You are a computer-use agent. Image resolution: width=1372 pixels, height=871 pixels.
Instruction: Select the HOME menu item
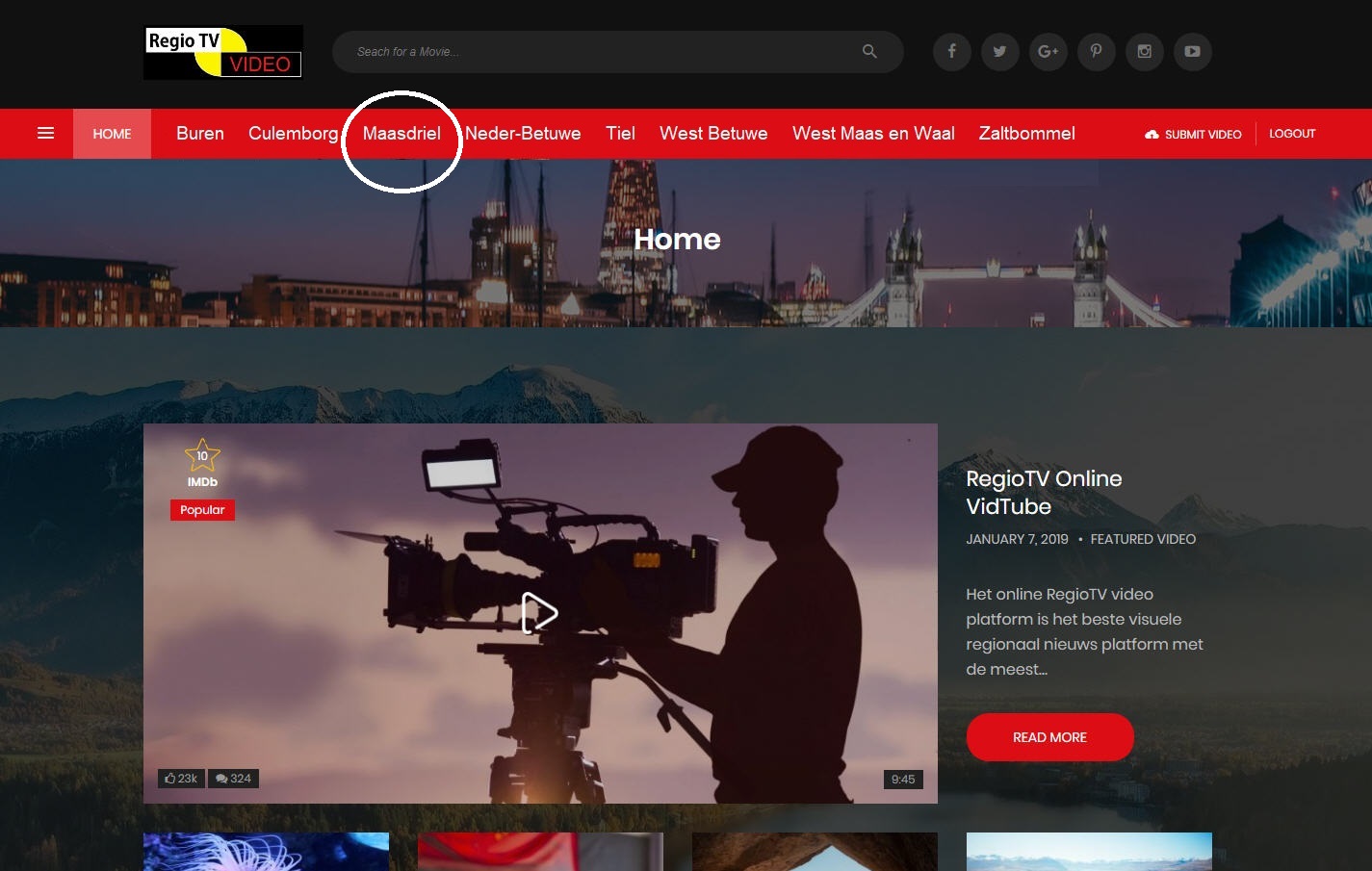pos(112,134)
